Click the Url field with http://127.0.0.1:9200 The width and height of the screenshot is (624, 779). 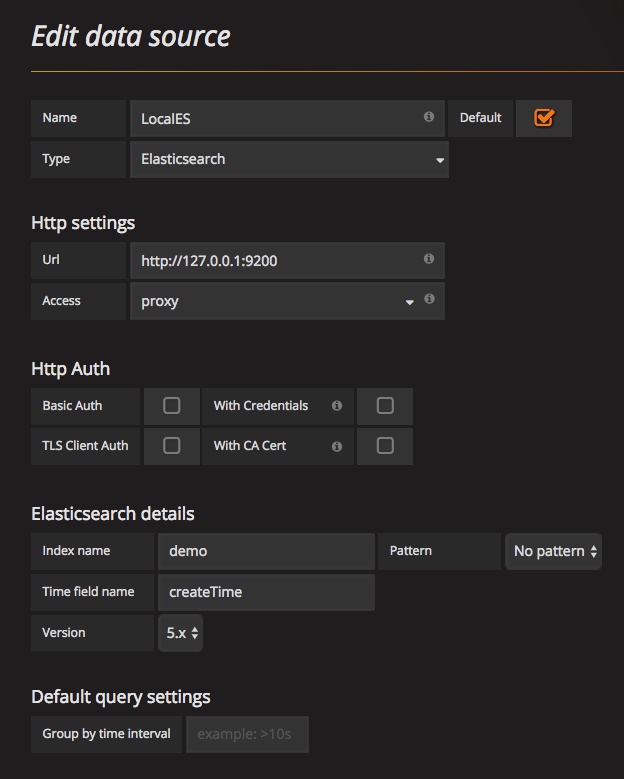point(275,260)
